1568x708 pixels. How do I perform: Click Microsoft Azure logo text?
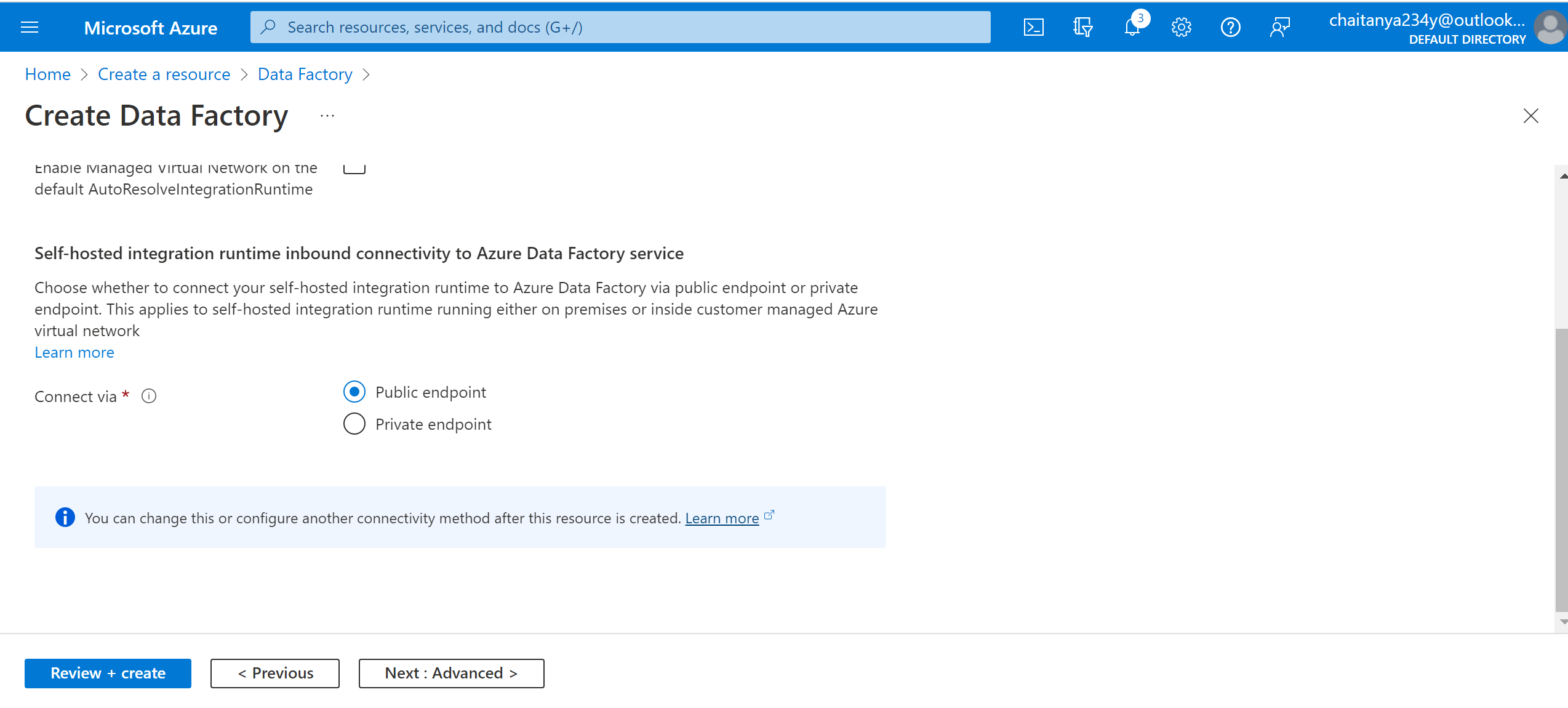pyautogui.click(x=150, y=28)
